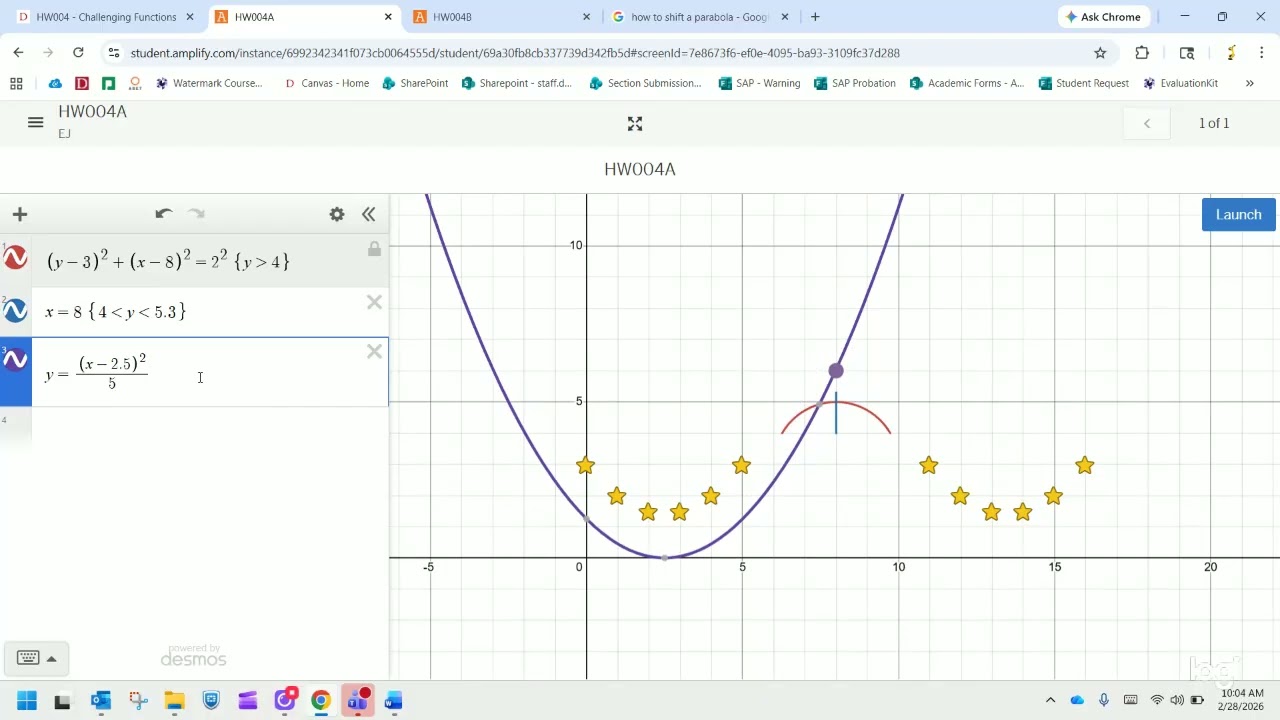This screenshot has width=1280, height=720.
Task: Redo the expression edit
Action: (197, 214)
